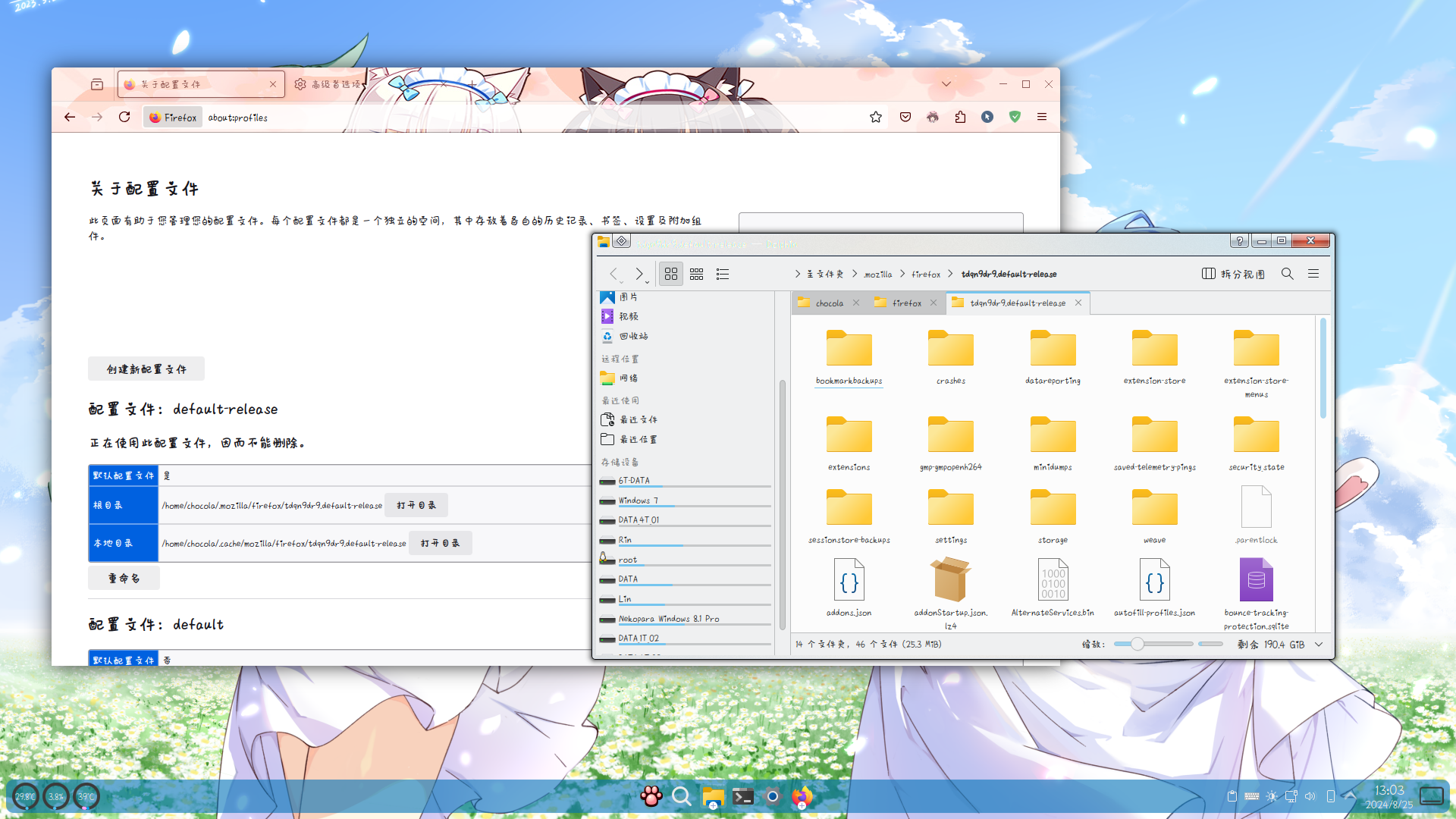
Task: Expand breadcrumb chevron before tdqn9dr9.default-release
Action: 949,274
